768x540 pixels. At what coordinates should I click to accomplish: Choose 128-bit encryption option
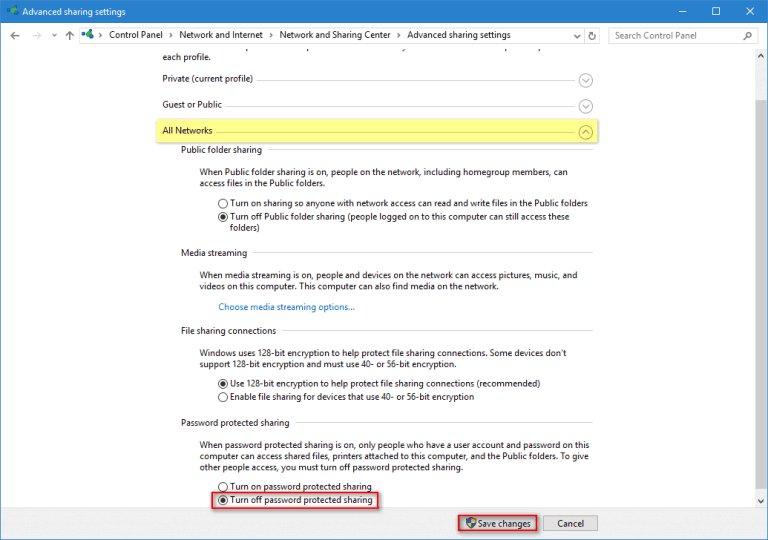(223, 383)
